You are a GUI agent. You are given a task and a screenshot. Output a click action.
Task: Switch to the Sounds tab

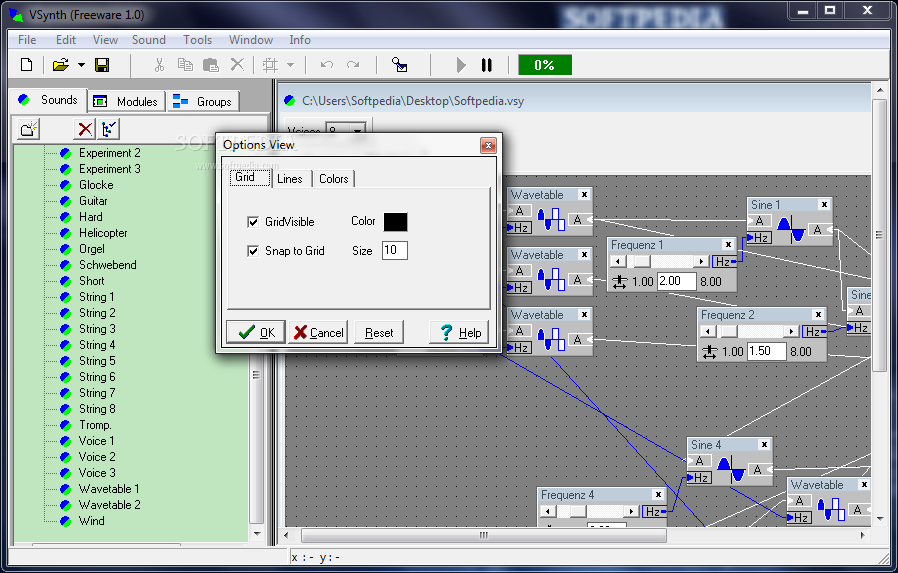point(49,100)
